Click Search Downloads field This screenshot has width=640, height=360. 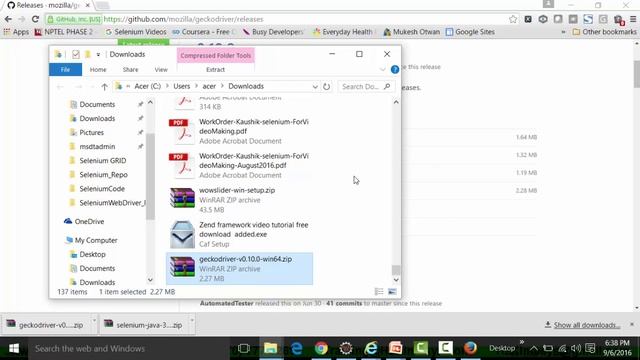pos(366,87)
